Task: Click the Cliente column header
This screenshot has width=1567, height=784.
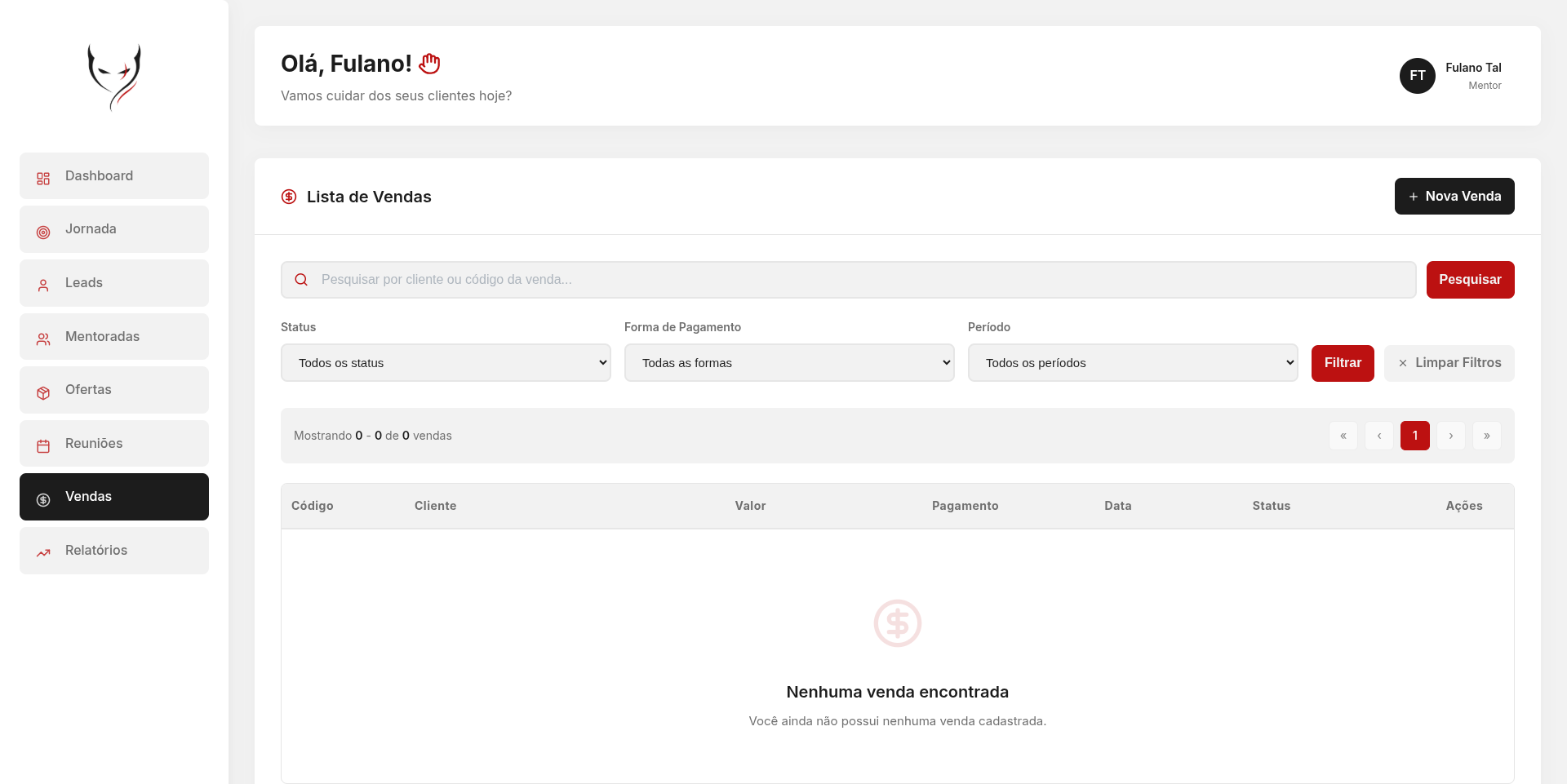Action: coord(436,506)
